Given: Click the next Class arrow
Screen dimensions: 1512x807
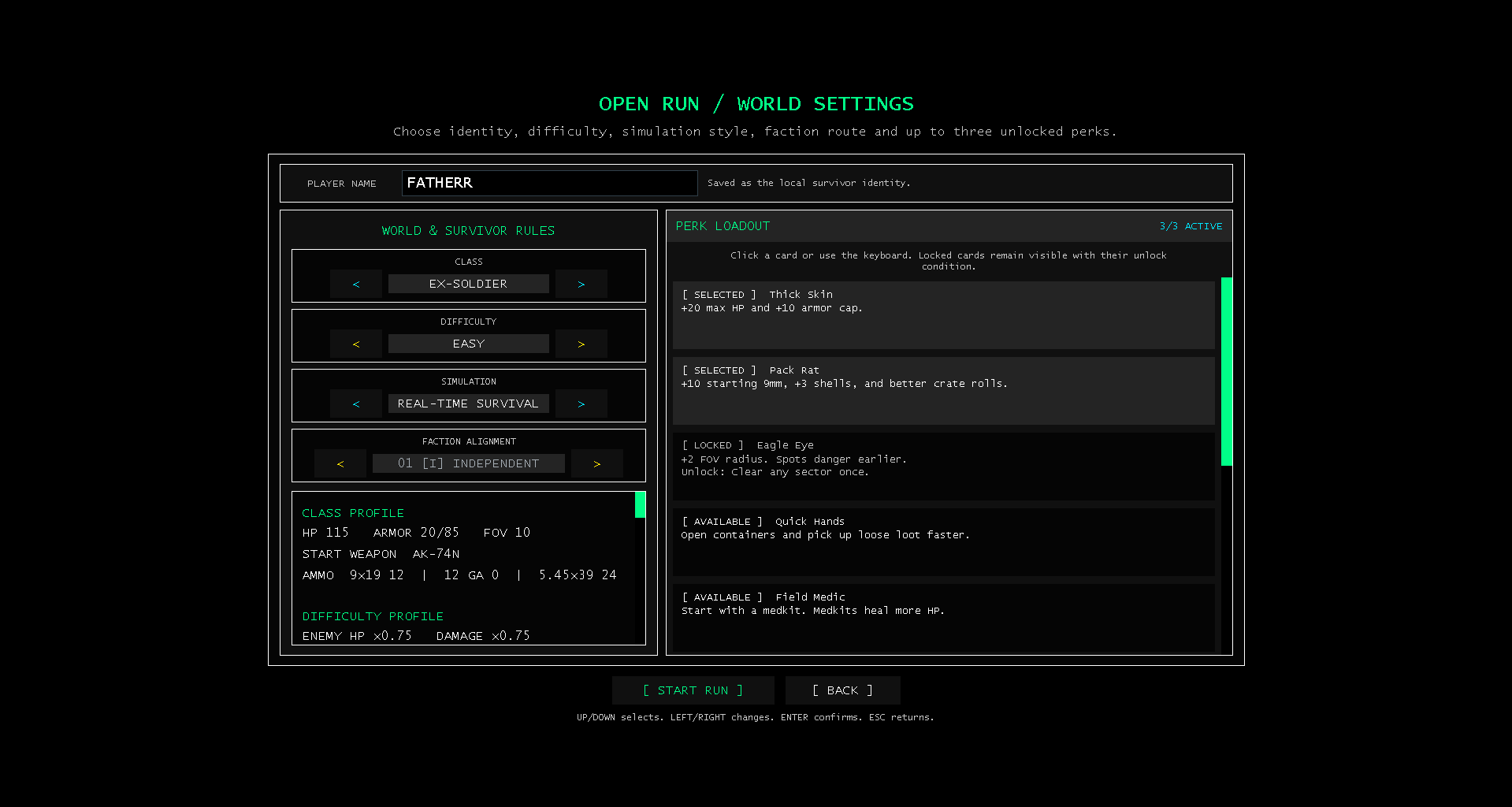Looking at the screenshot, I should (x=581, y=284).
